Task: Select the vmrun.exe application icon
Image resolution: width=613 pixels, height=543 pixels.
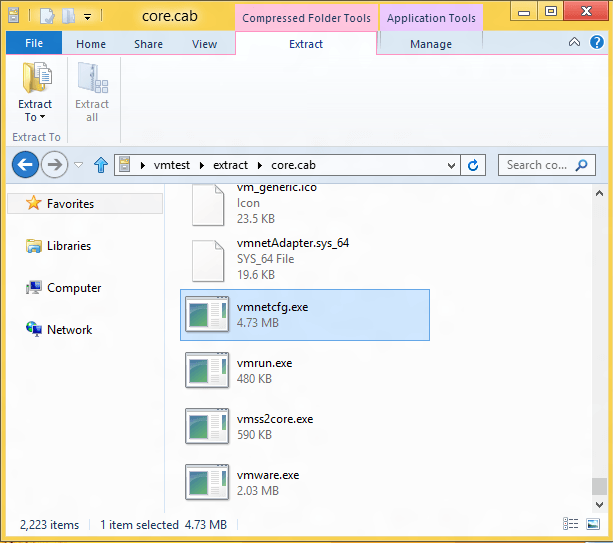Action: (207, 370)
